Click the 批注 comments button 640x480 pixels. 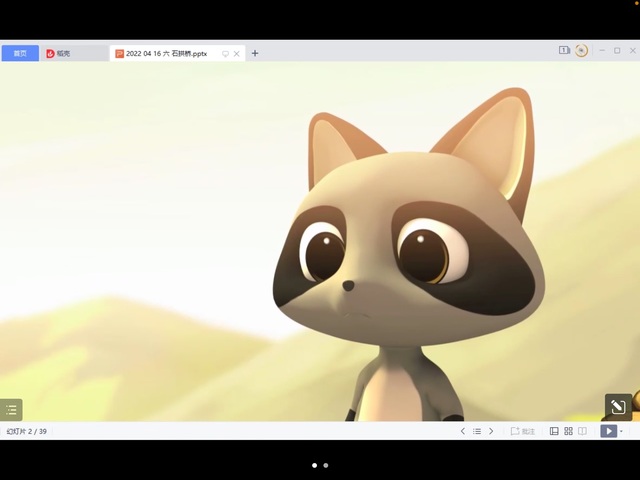point(523,431)
